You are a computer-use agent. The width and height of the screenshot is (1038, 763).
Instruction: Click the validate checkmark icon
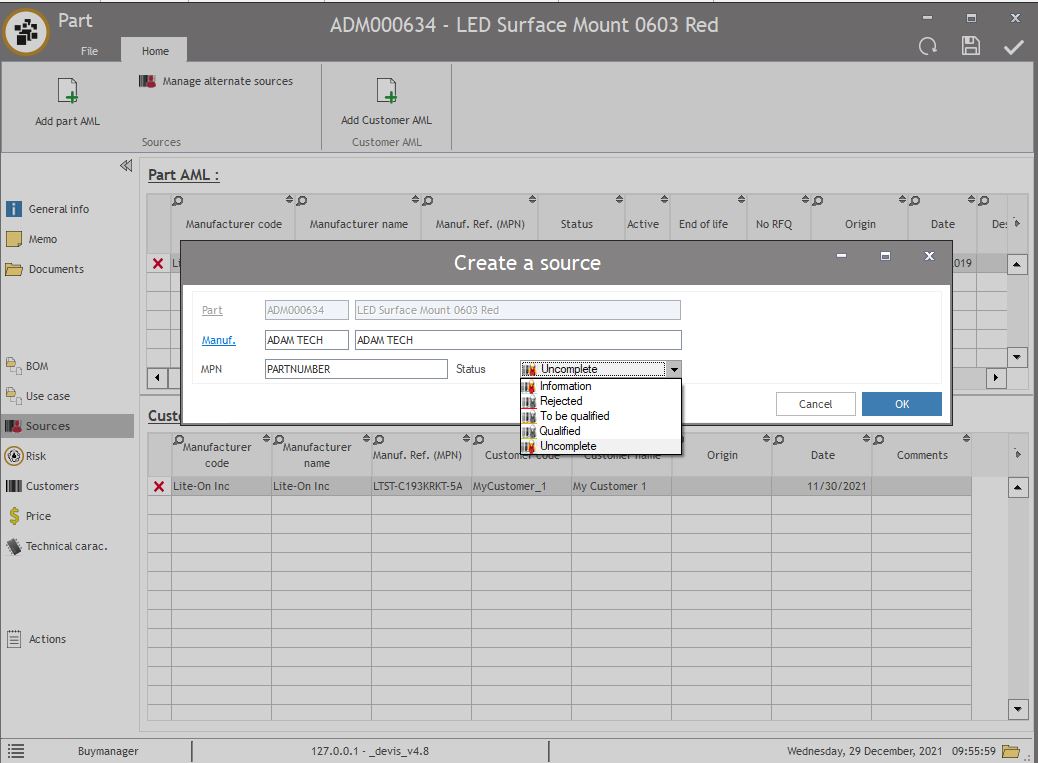coord(1013,47)
